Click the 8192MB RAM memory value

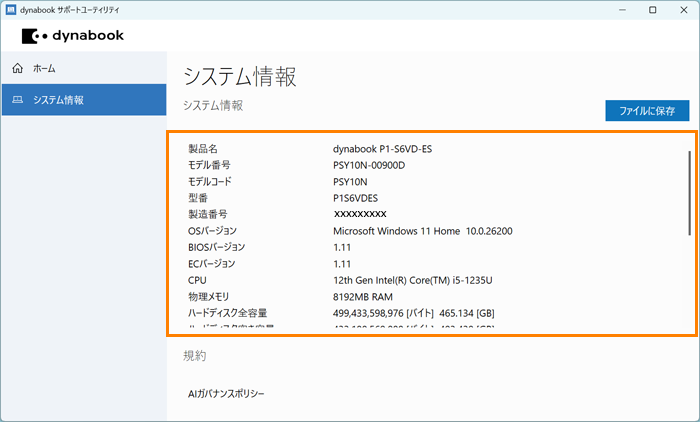coord(362,297)
